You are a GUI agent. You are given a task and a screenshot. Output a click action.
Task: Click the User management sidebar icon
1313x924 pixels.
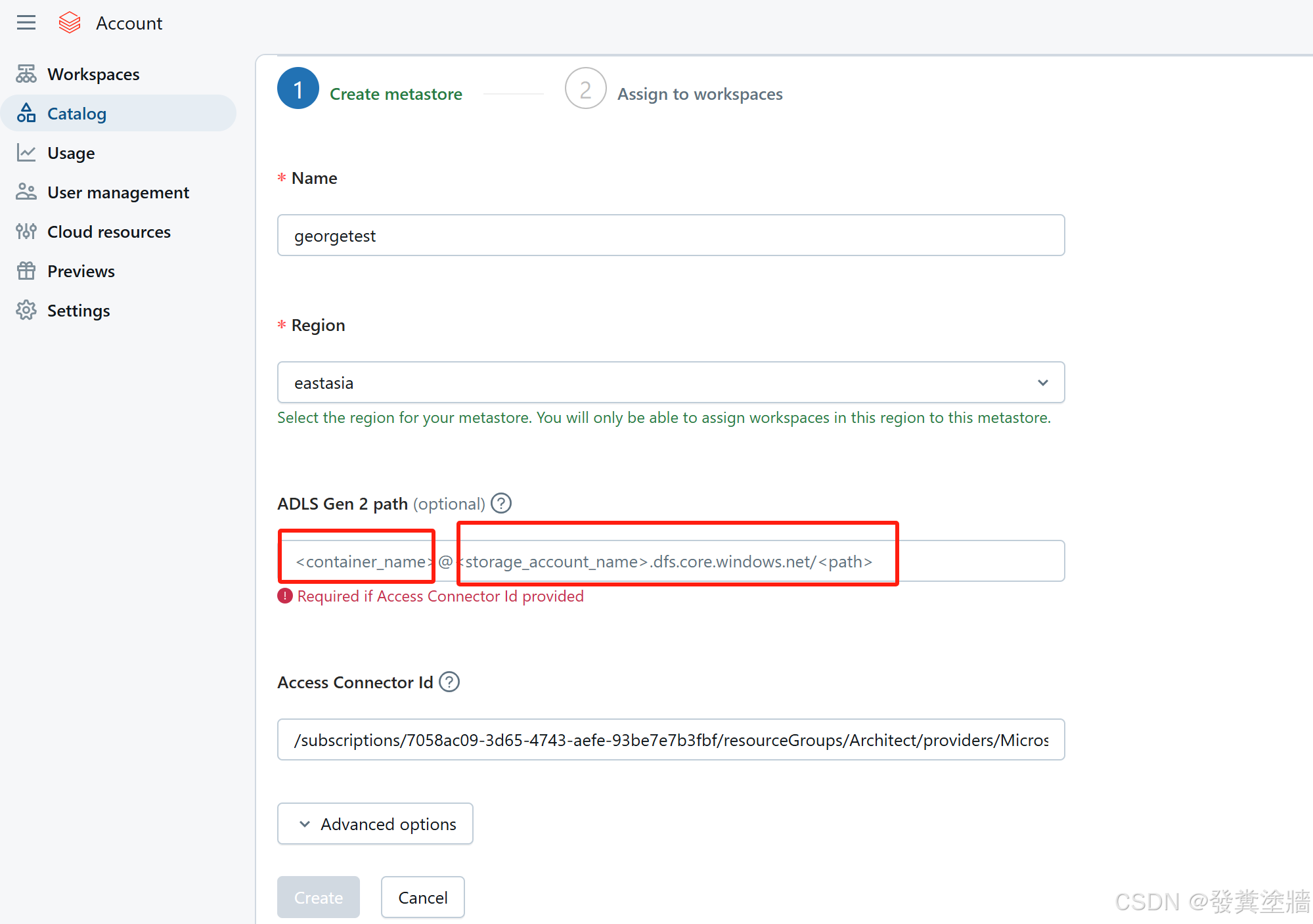coord(26,192)
